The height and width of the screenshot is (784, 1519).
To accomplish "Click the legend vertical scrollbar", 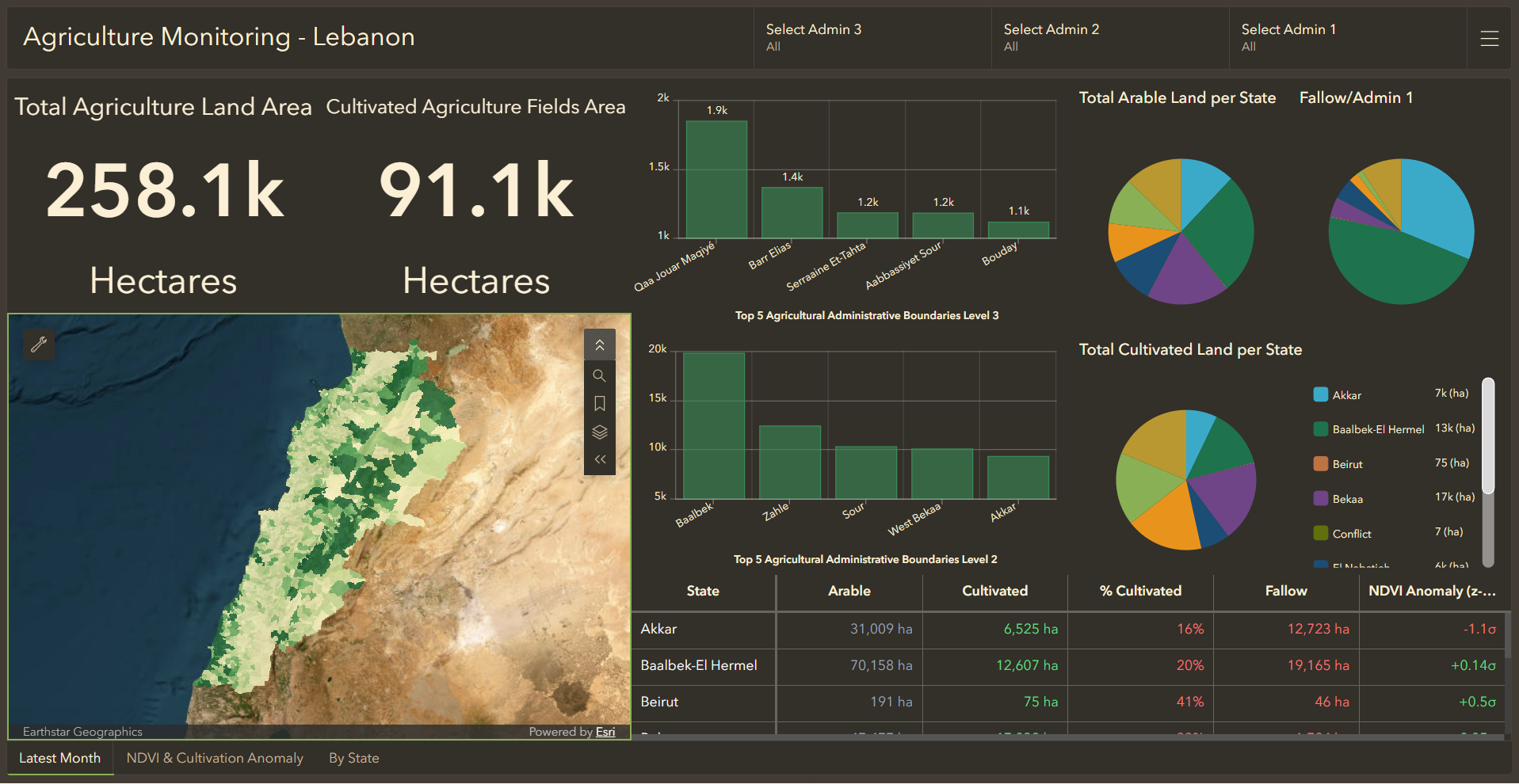I will [1488, 472].
